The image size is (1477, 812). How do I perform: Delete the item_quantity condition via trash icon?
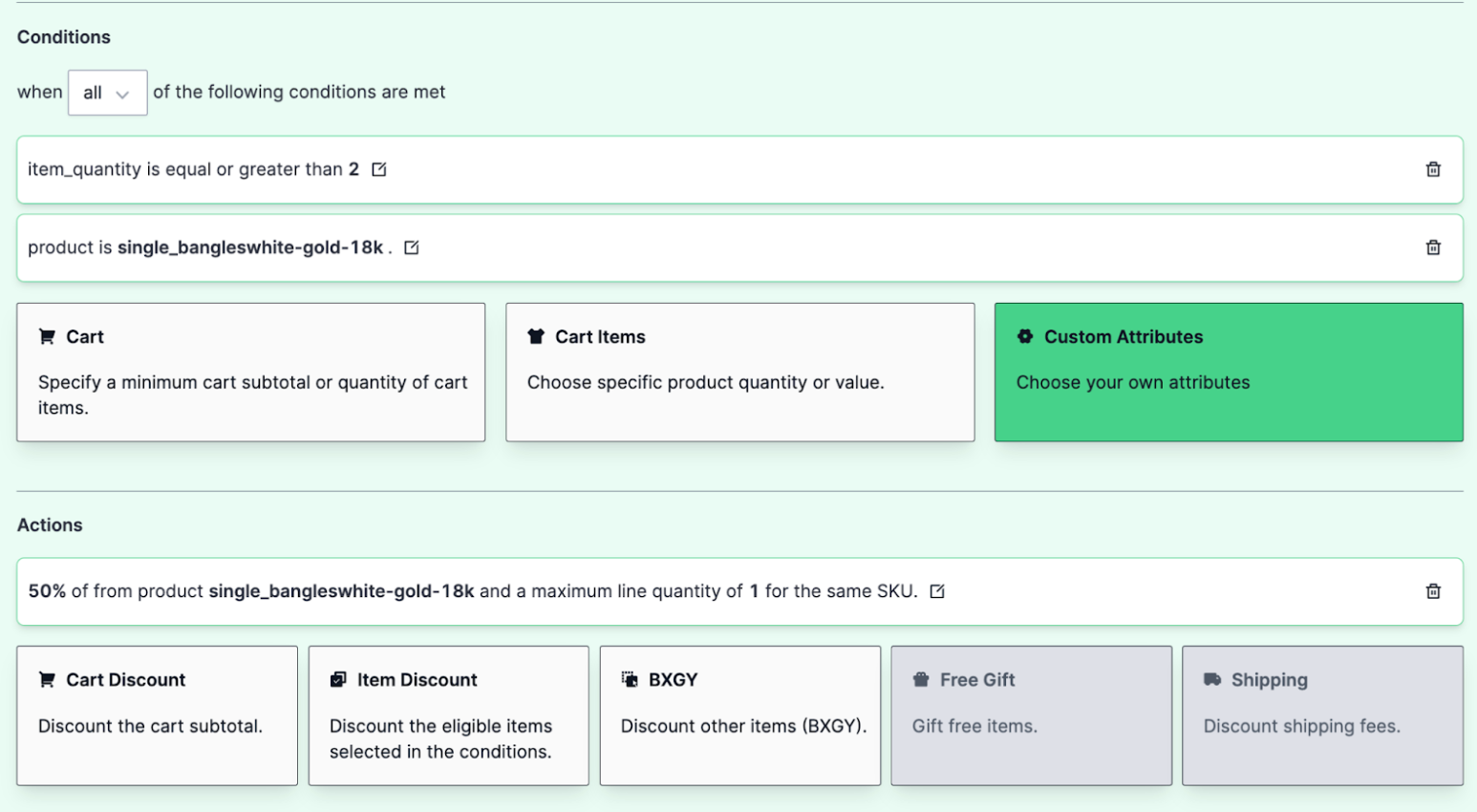click(x=1432, y=168)
